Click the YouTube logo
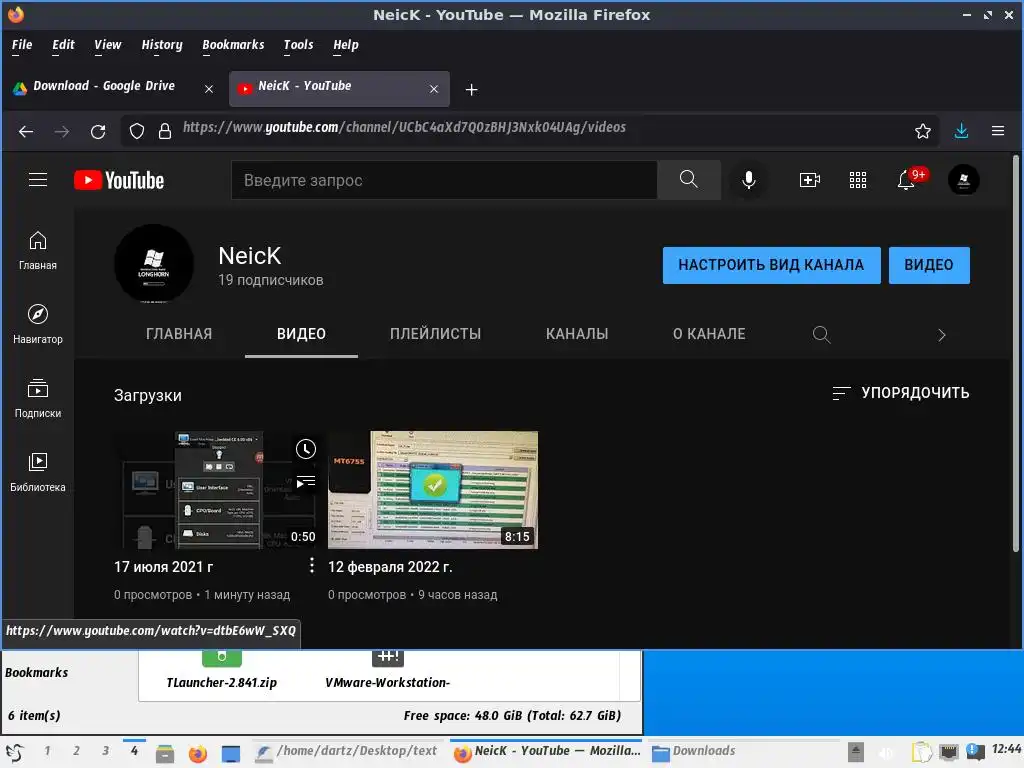The image size is (1024, 768). click(x=119, y=180)
